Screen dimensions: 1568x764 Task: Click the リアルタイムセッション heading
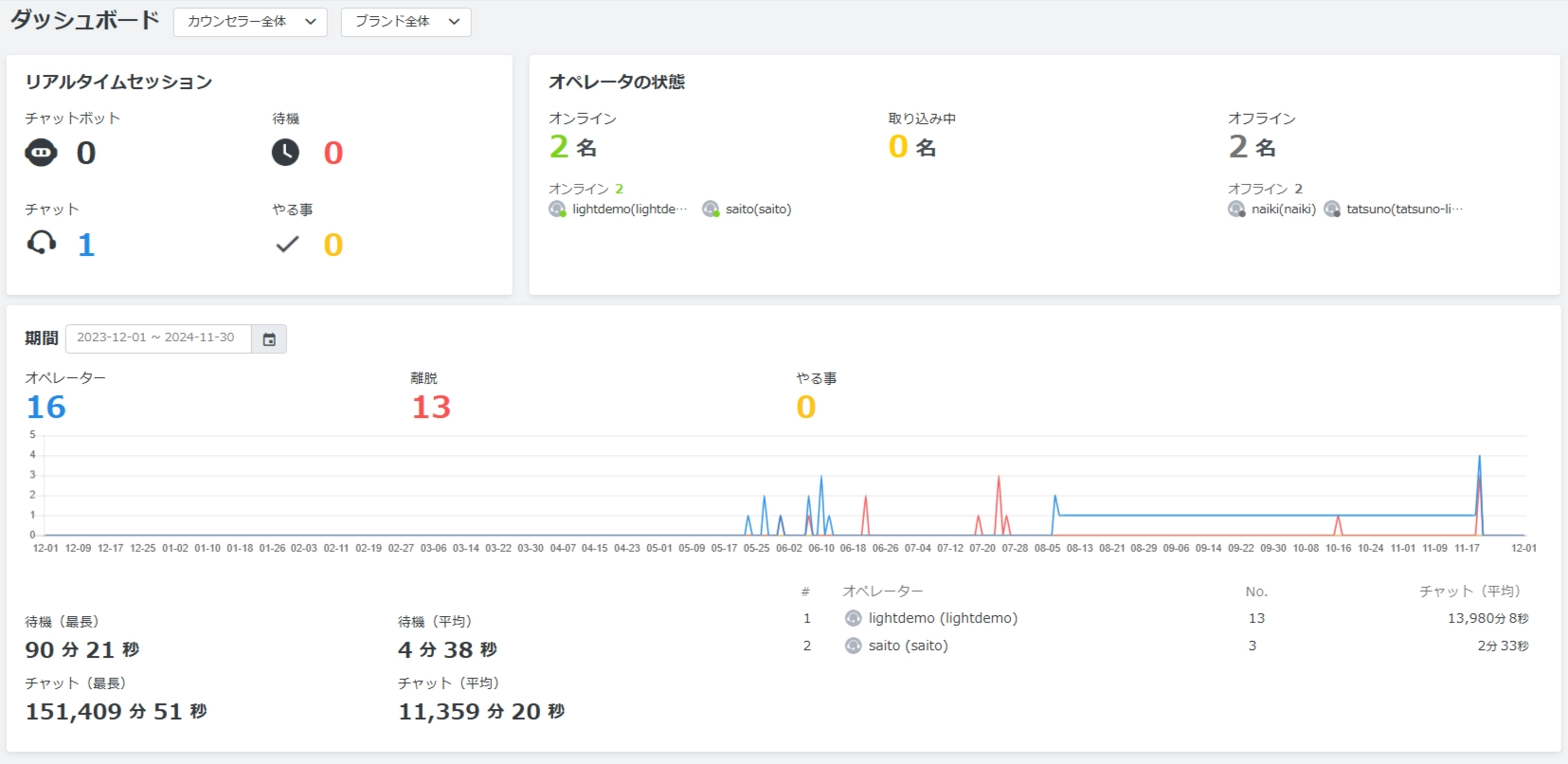118,82
